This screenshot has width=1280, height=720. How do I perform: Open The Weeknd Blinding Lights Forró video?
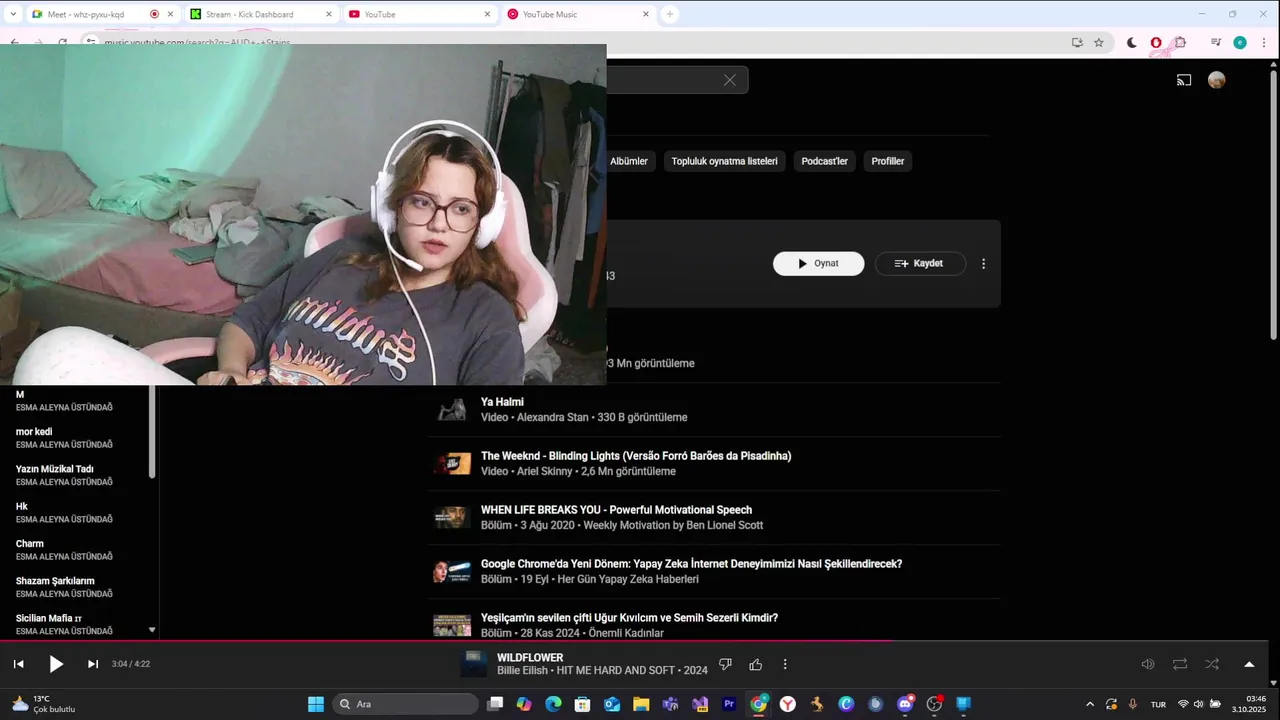point(636,456)
